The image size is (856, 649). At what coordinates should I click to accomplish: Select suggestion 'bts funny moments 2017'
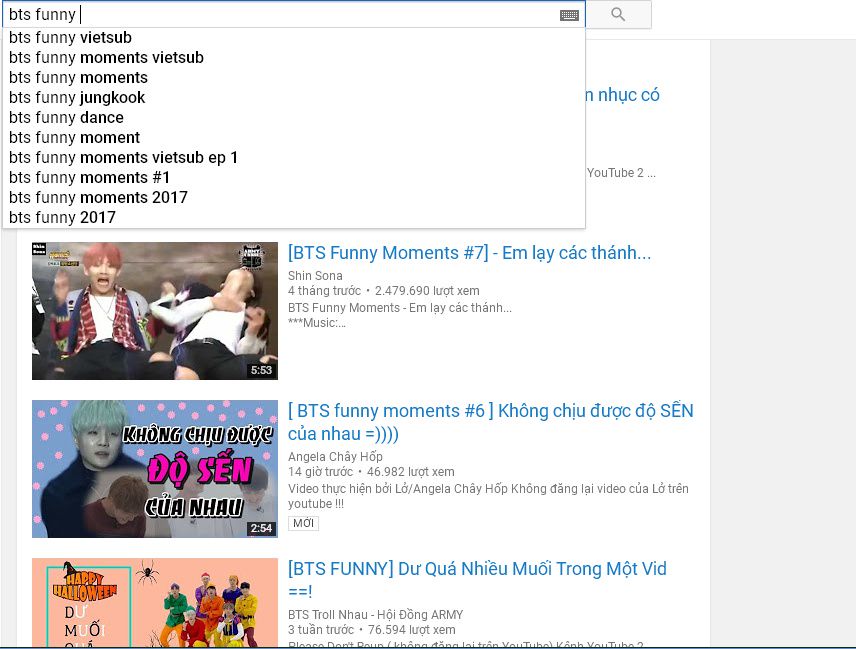pos(98,198)
